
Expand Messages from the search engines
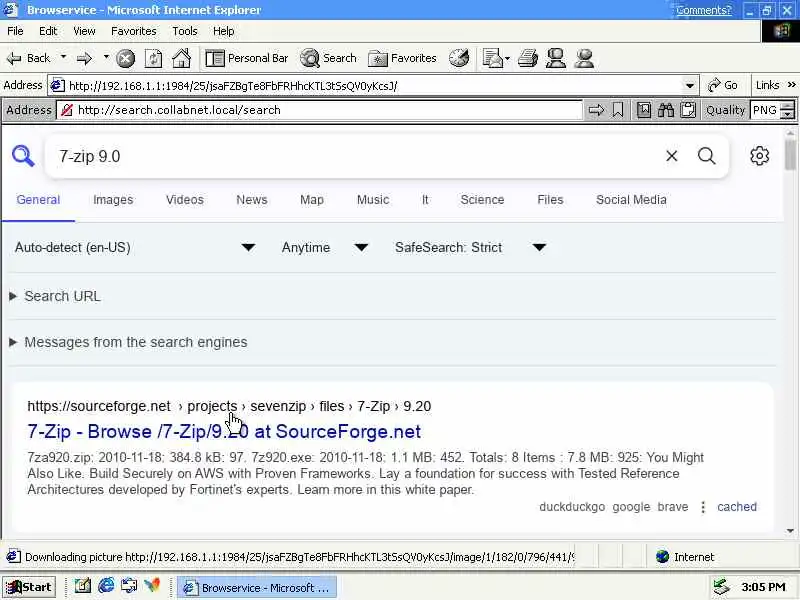click(x=128, y=342)
